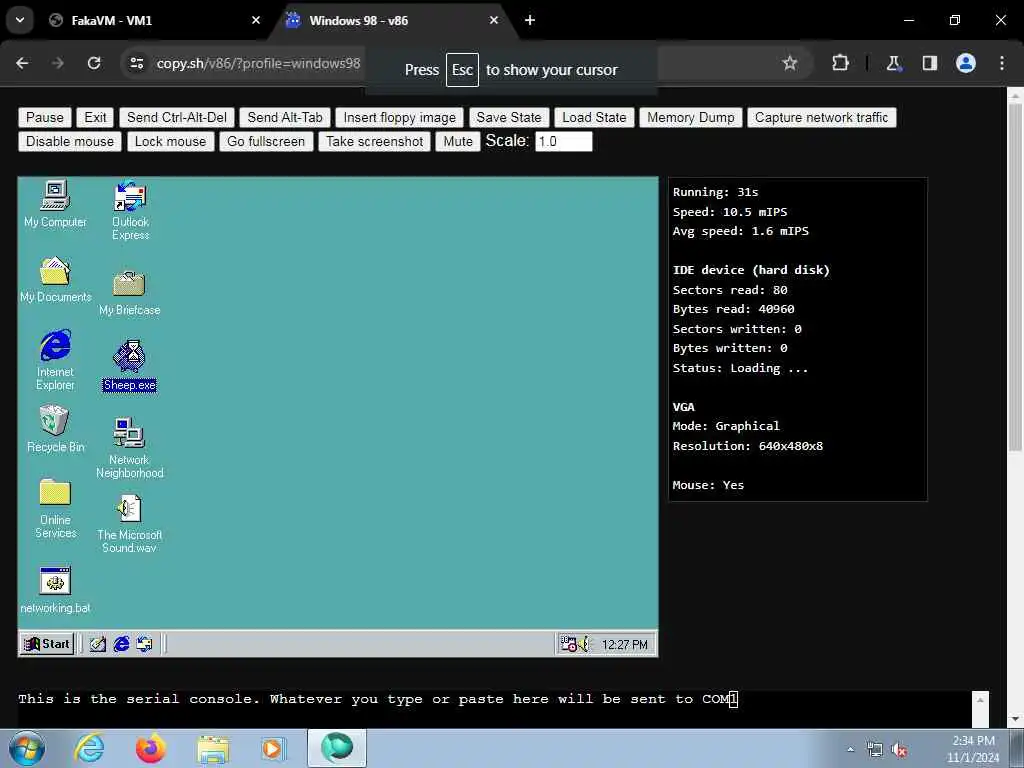Launch Internet Explorer from quick launch
Image resolution: width=1024 pixels, height=768 pixels.
pyautogui.click(x=121, y=645)
